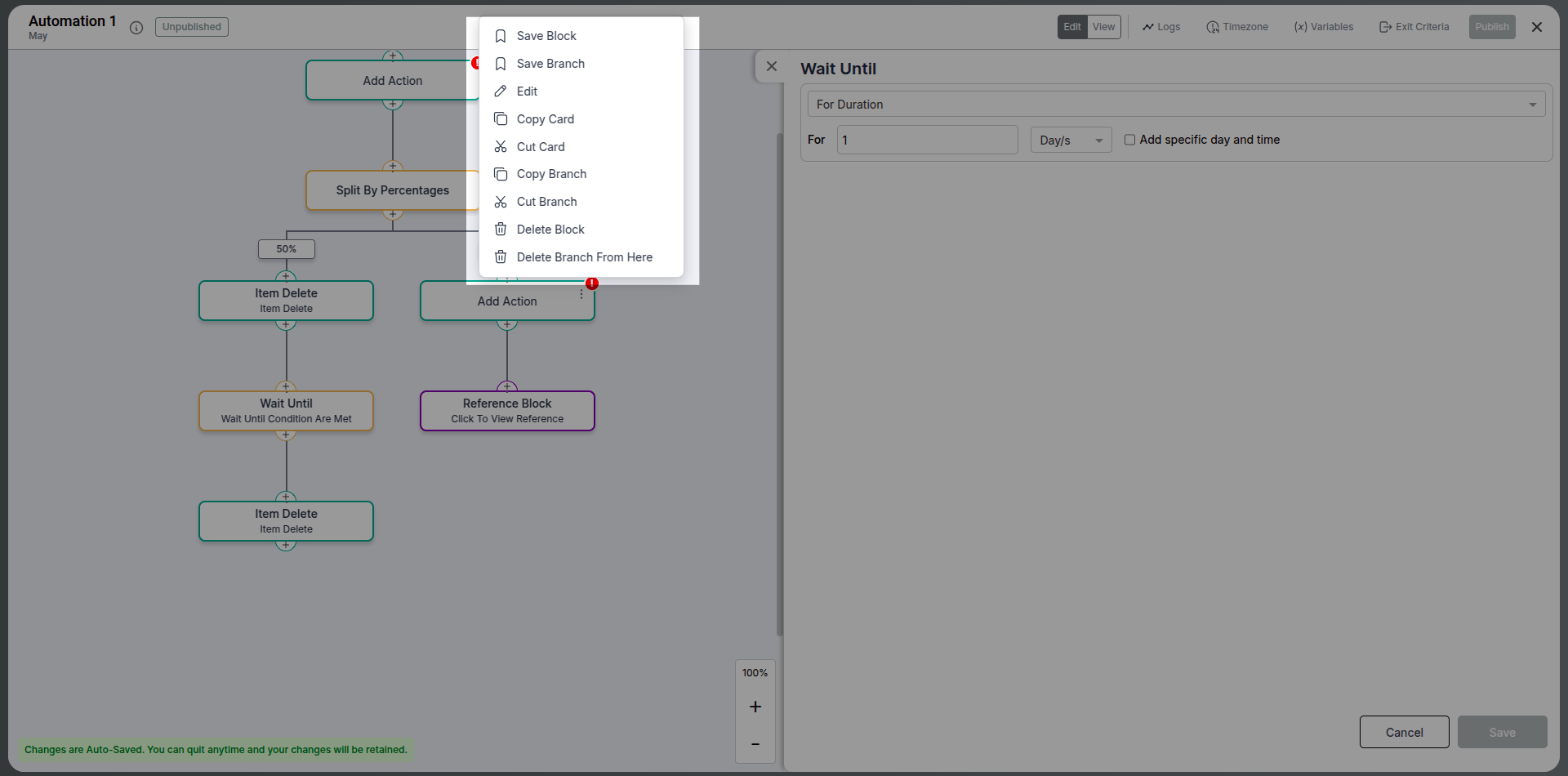This screenshot has height=776, width=1568.
Task: Click plus connector below bottom Item Delete
Action: pyautogui.click(x=286, y=545)
